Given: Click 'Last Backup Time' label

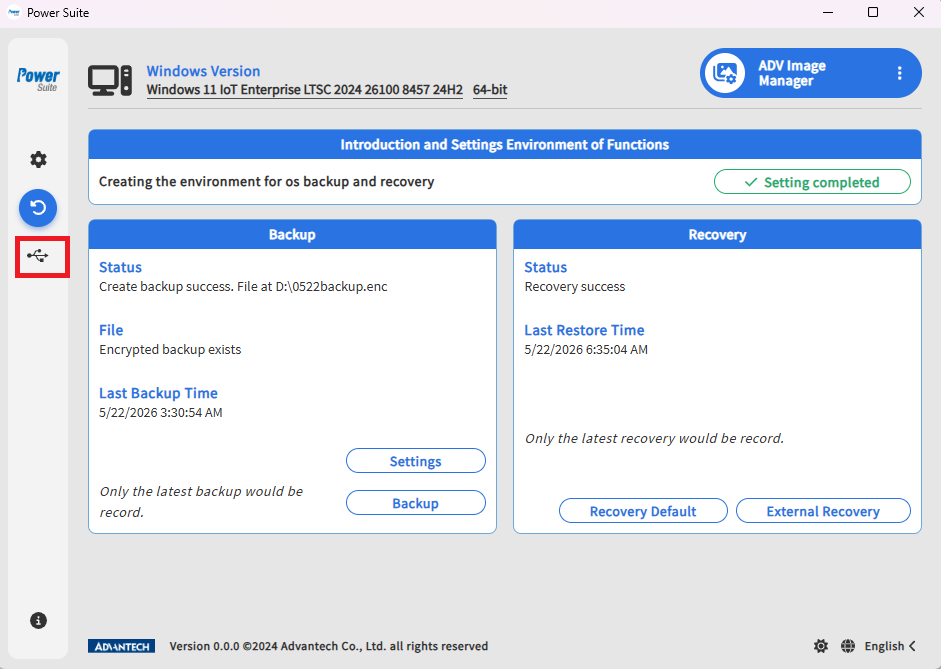Looking at the screenshot, I should point(158,393).
